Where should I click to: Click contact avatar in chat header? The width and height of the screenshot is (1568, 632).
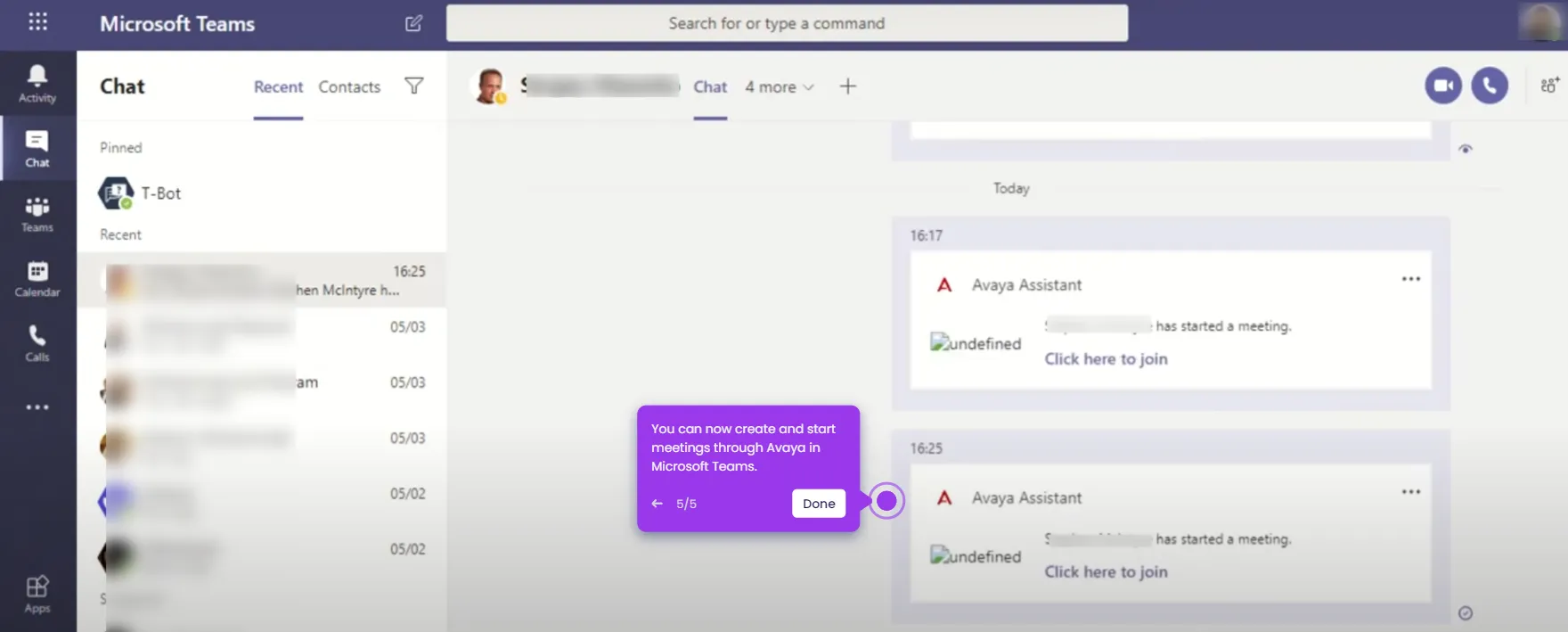point(489,86)
